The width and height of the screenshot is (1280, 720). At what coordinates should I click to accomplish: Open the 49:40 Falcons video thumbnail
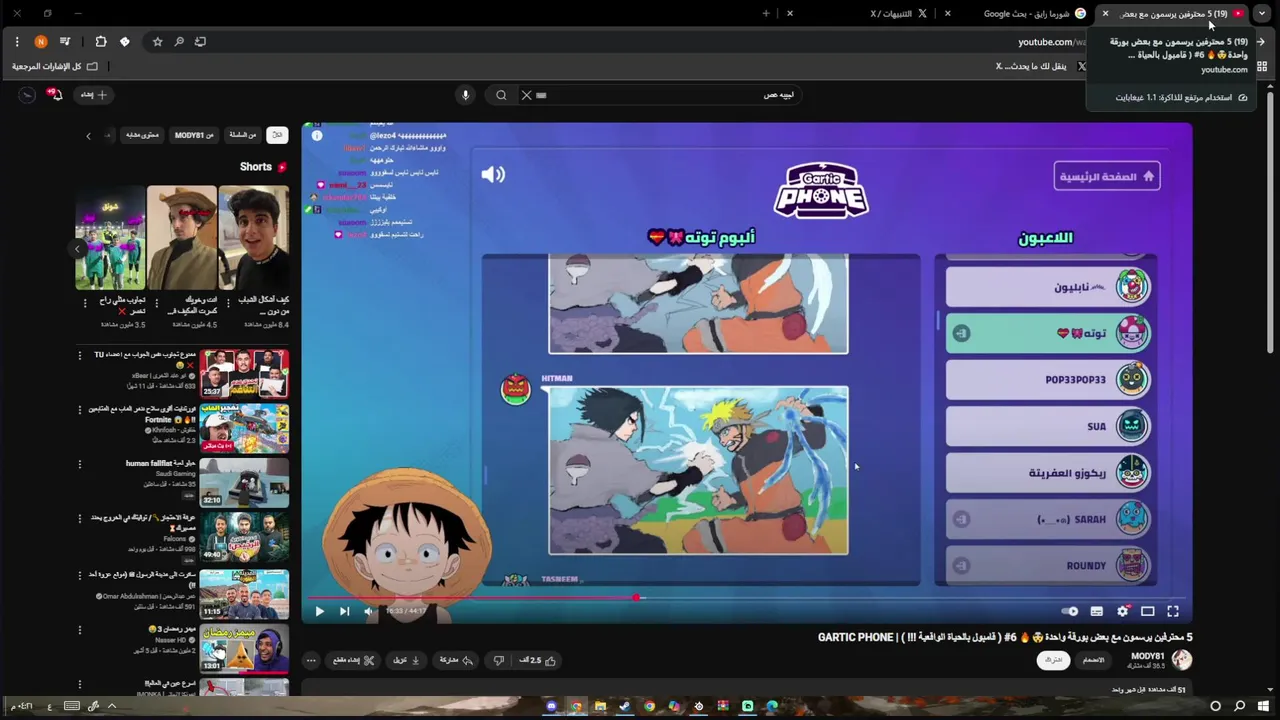[x=244, y=537]
